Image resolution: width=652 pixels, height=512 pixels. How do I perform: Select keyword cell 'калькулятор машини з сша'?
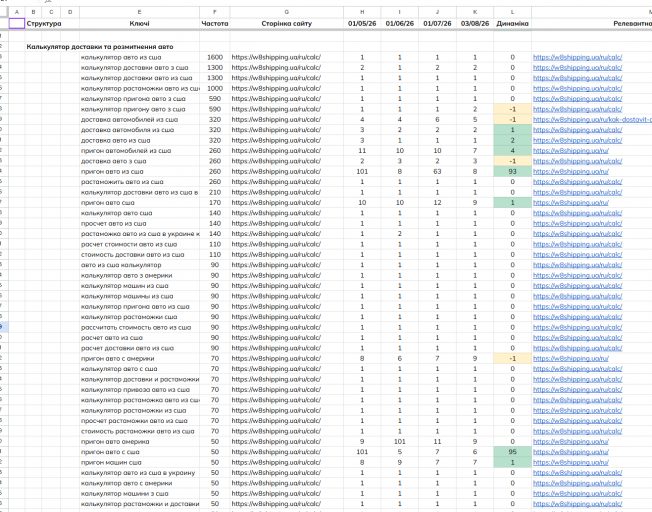click(139, 494)
